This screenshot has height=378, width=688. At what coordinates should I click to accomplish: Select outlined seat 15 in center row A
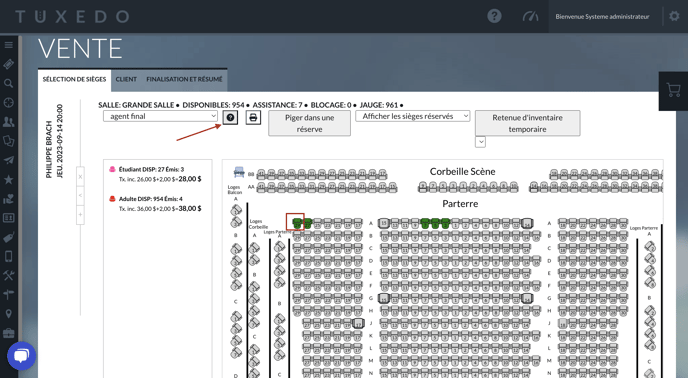(x=384, y=223)
